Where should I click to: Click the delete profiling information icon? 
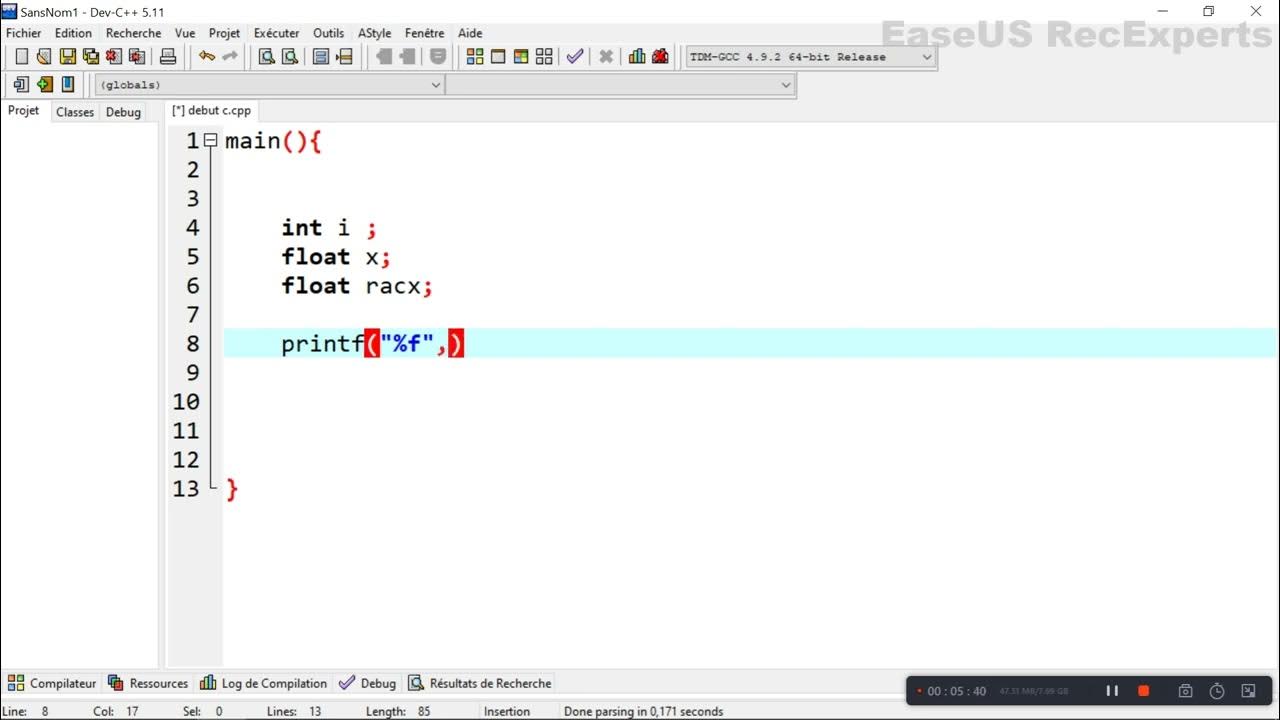[x=660, y=57]
